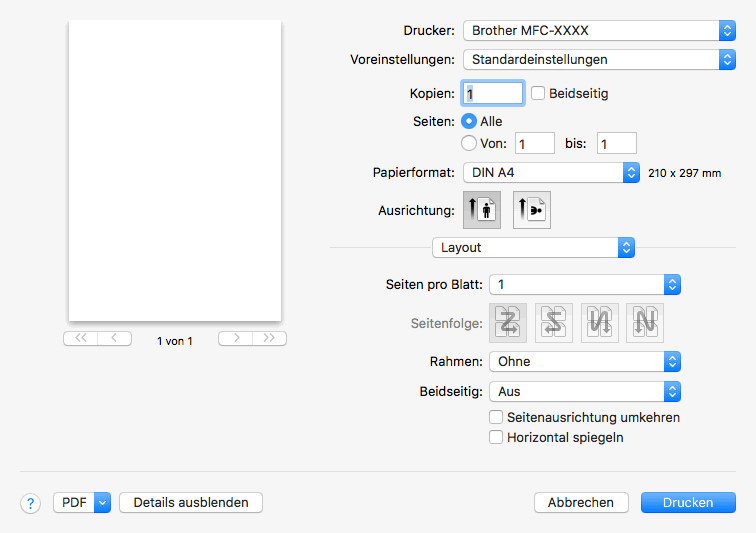This screenshot has height=533, width=756.
Task: Open the Drucker dropdown
Action: (599, 30)
